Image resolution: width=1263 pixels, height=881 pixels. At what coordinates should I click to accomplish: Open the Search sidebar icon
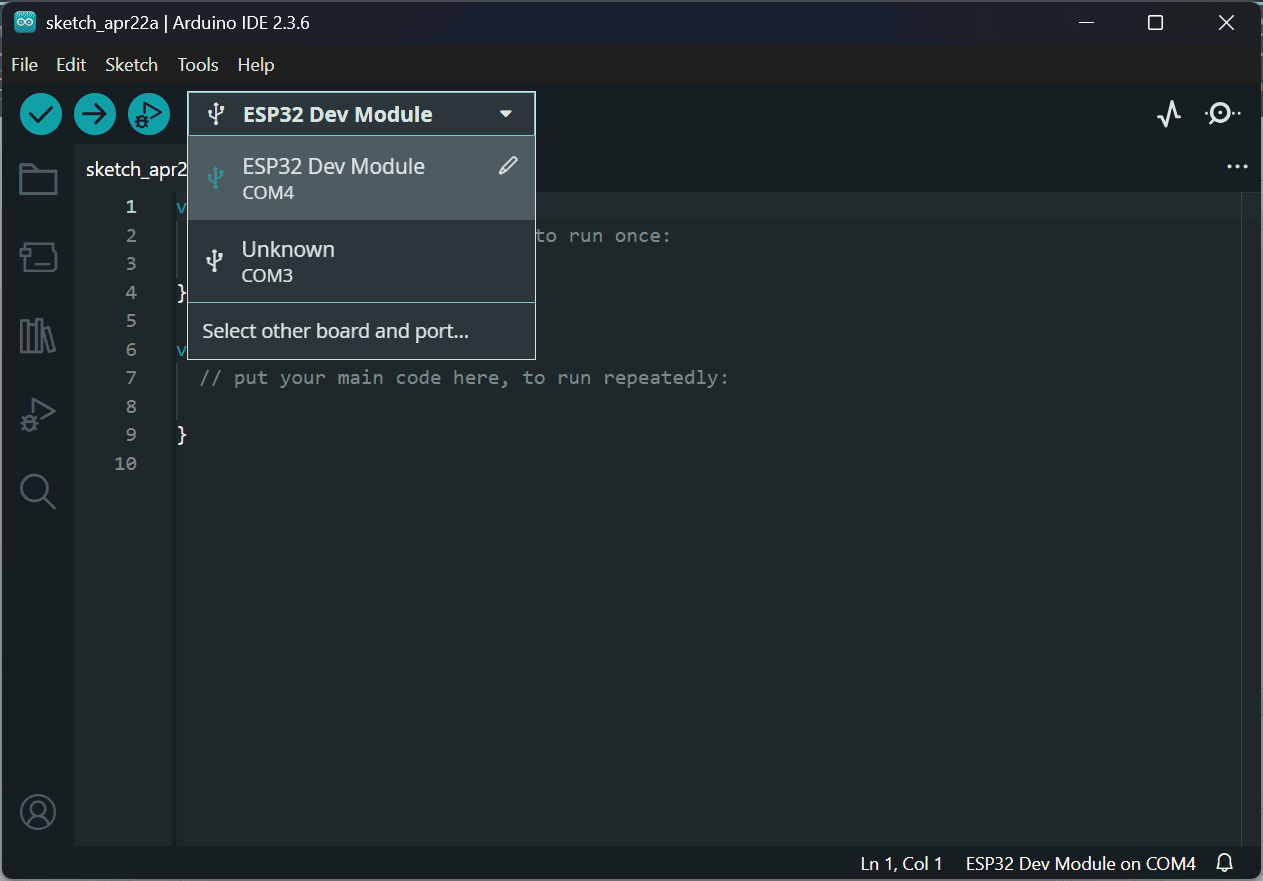38,491
